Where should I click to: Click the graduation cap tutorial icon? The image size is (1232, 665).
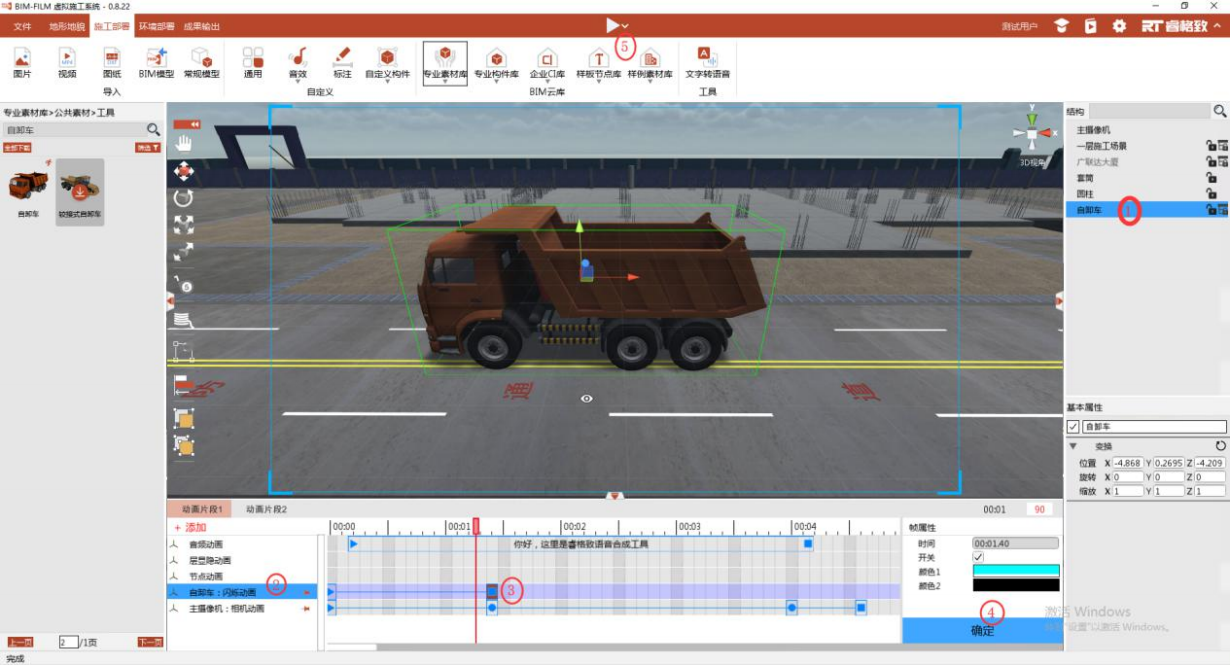[x=1062, y=26]
